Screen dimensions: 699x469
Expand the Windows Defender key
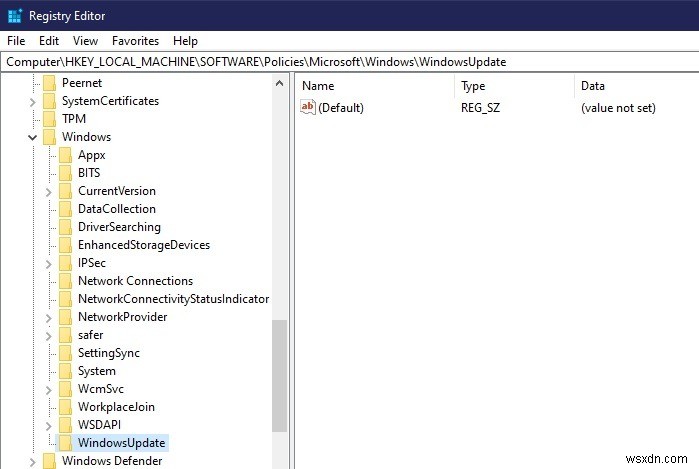[x=33, y=462]
